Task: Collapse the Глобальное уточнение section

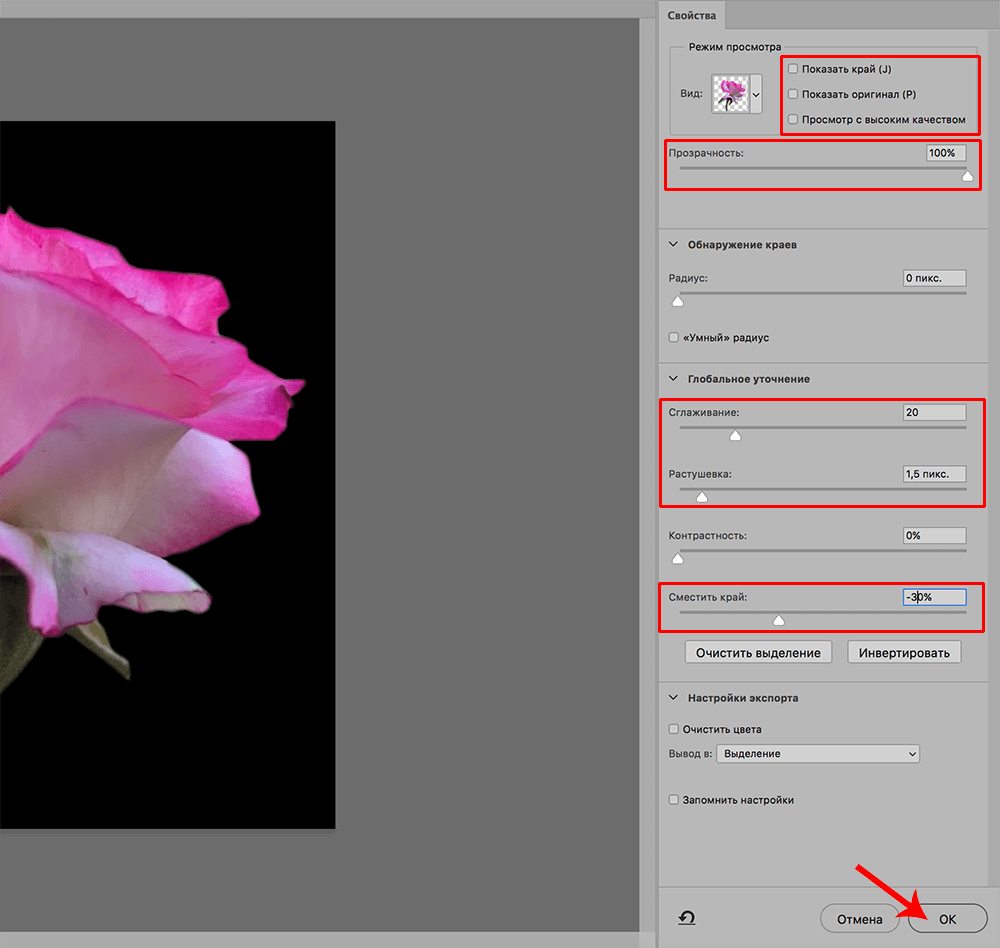Action: click(x=673, y=379)
